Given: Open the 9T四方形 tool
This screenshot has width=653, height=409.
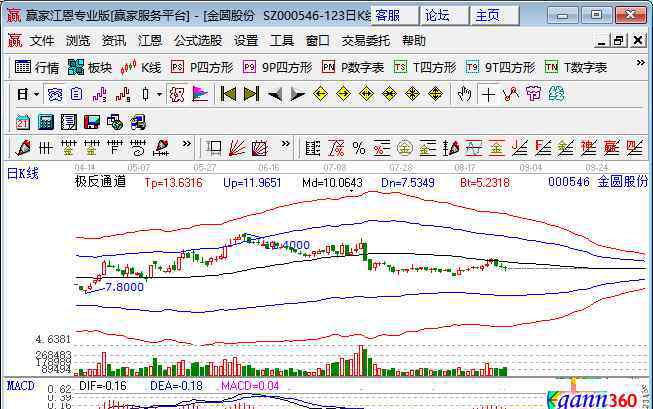Looking at the screenshot, I should [500, 67].
